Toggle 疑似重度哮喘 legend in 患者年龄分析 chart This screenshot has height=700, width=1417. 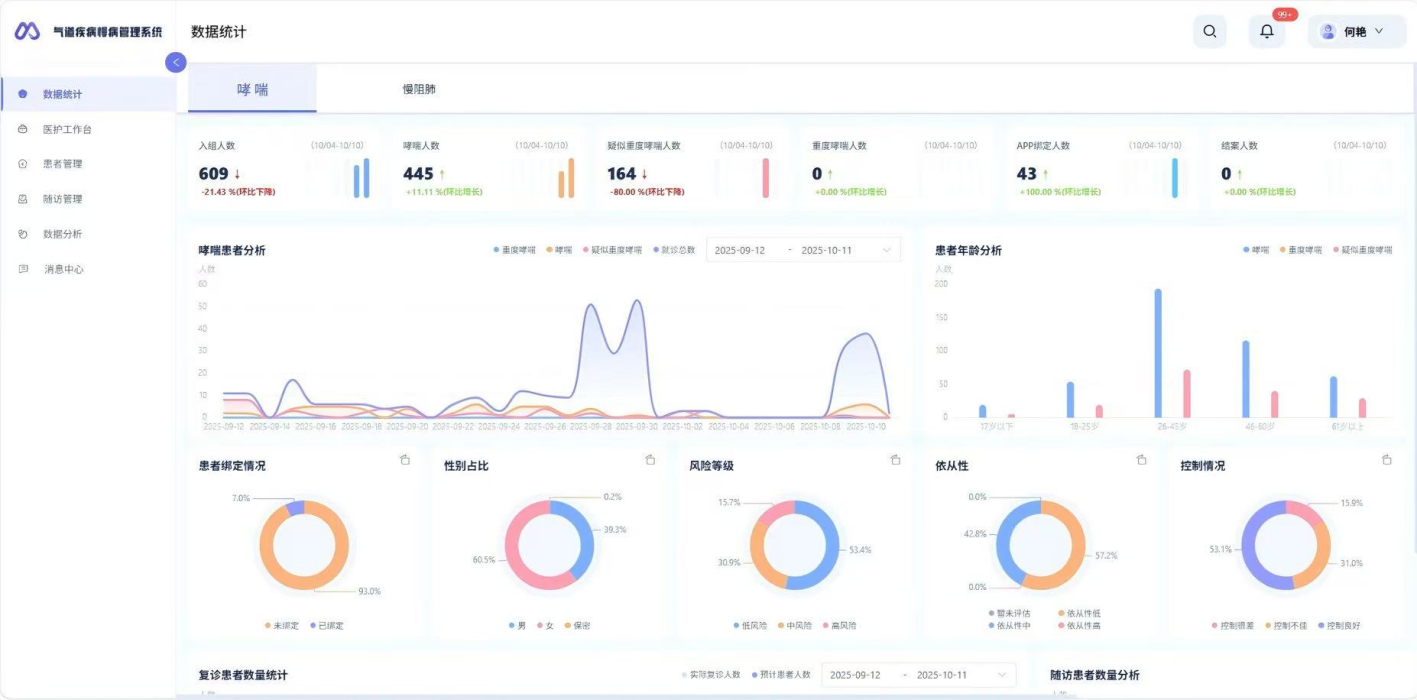(1362, 250)
